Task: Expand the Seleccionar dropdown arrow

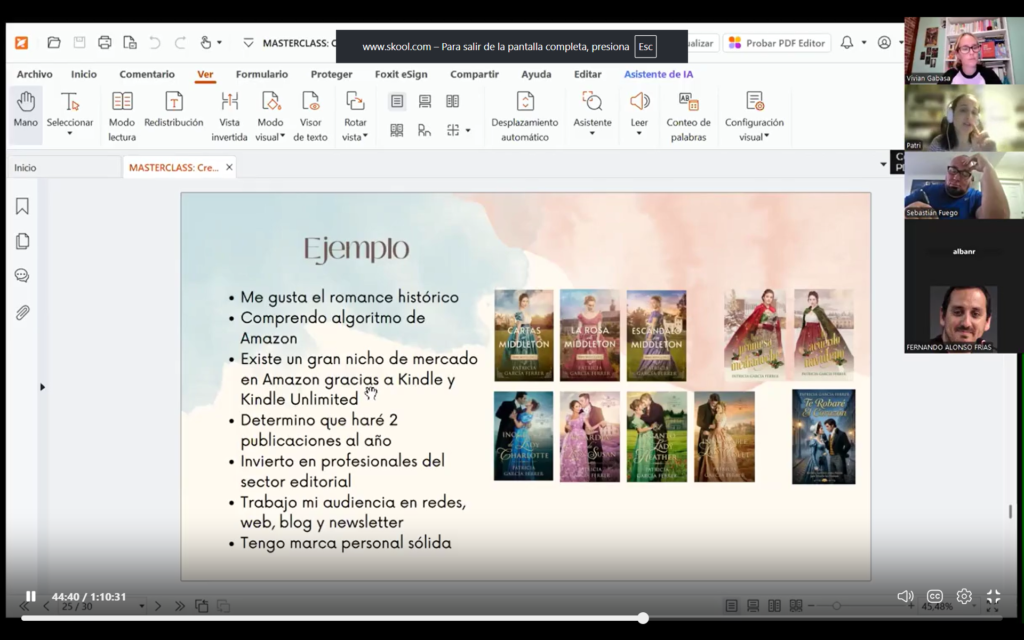Action: [70, 134]
